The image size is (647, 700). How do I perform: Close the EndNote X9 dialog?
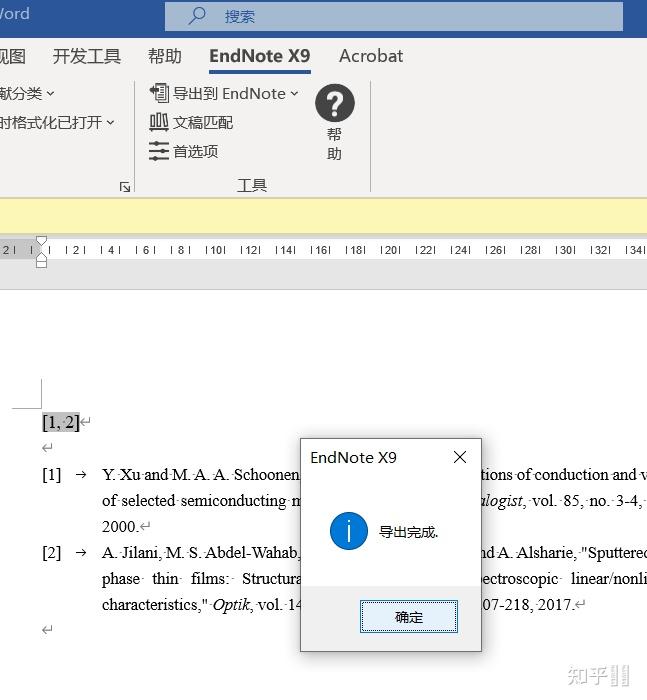coord(459,457)
